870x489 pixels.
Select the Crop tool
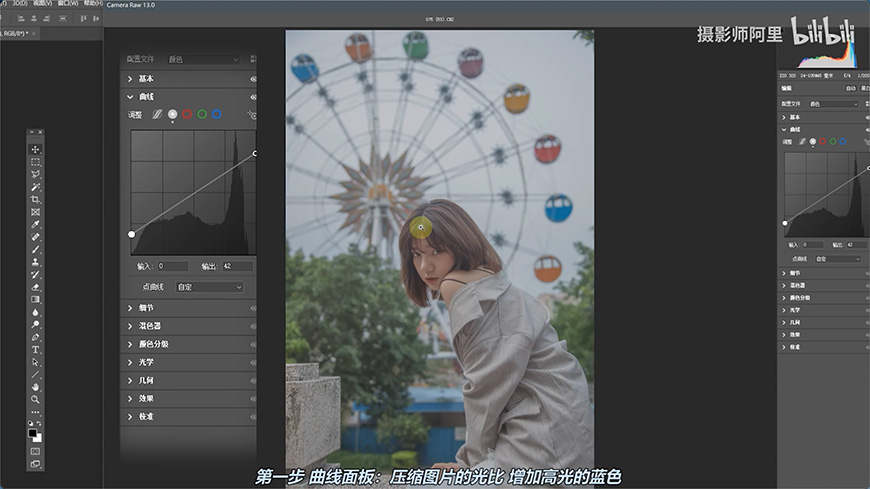[x=36, y=199]
